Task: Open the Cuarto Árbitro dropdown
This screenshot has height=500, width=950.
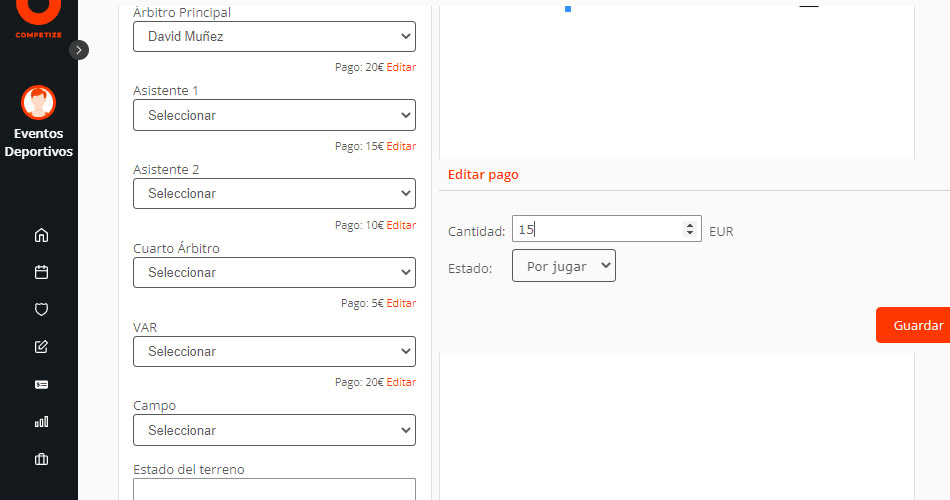Action: click(274, 272)
